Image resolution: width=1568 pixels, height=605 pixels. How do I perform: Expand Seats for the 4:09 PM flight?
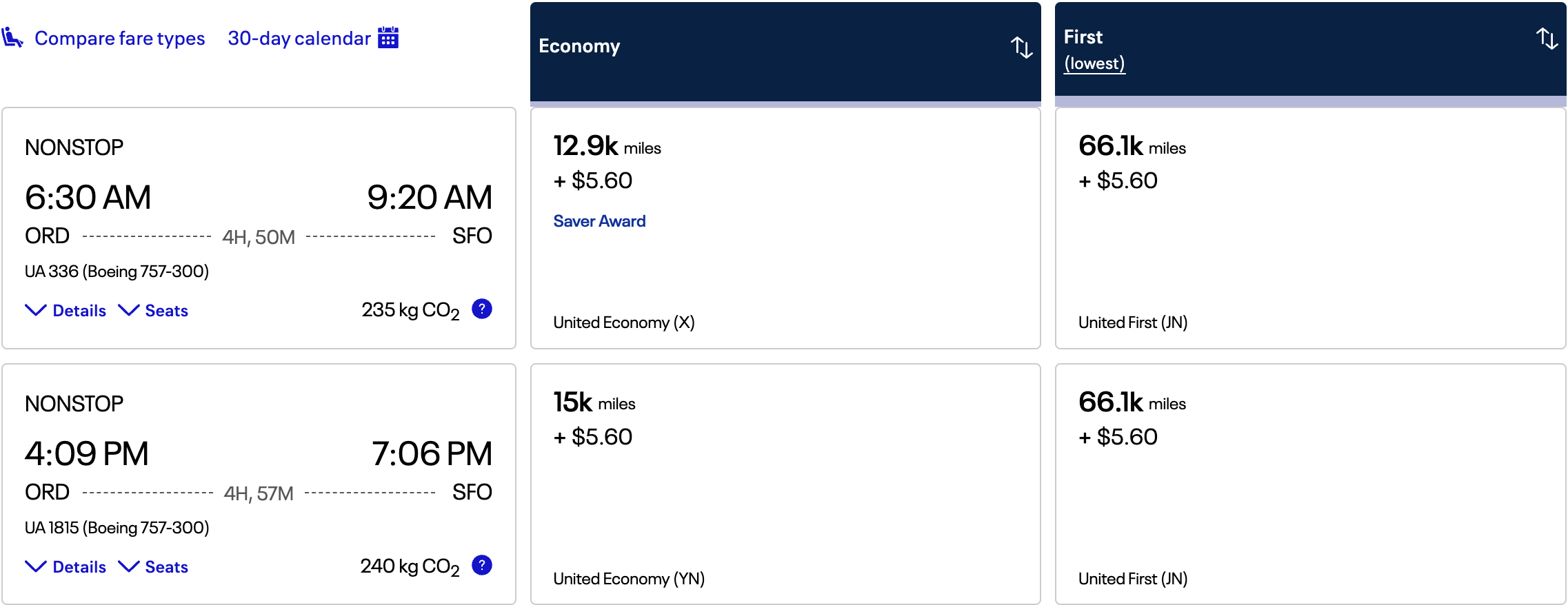pyautogui.click(x=153, y=567)
